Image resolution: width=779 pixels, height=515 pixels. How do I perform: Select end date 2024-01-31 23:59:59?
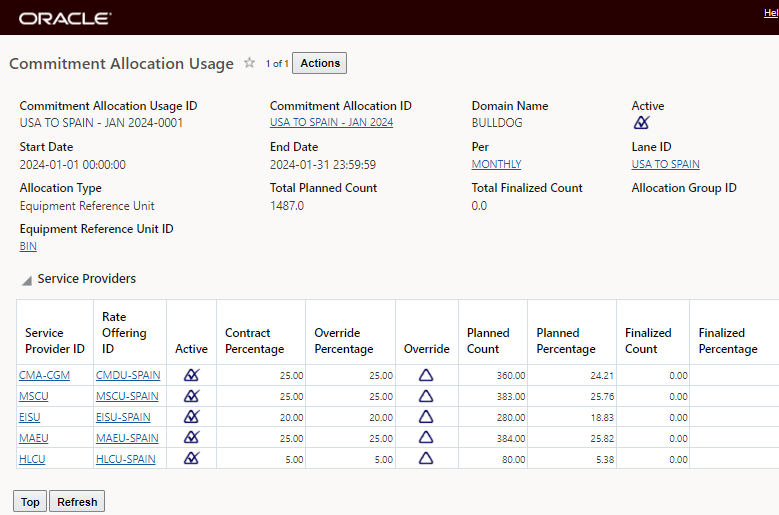point(323,165)
